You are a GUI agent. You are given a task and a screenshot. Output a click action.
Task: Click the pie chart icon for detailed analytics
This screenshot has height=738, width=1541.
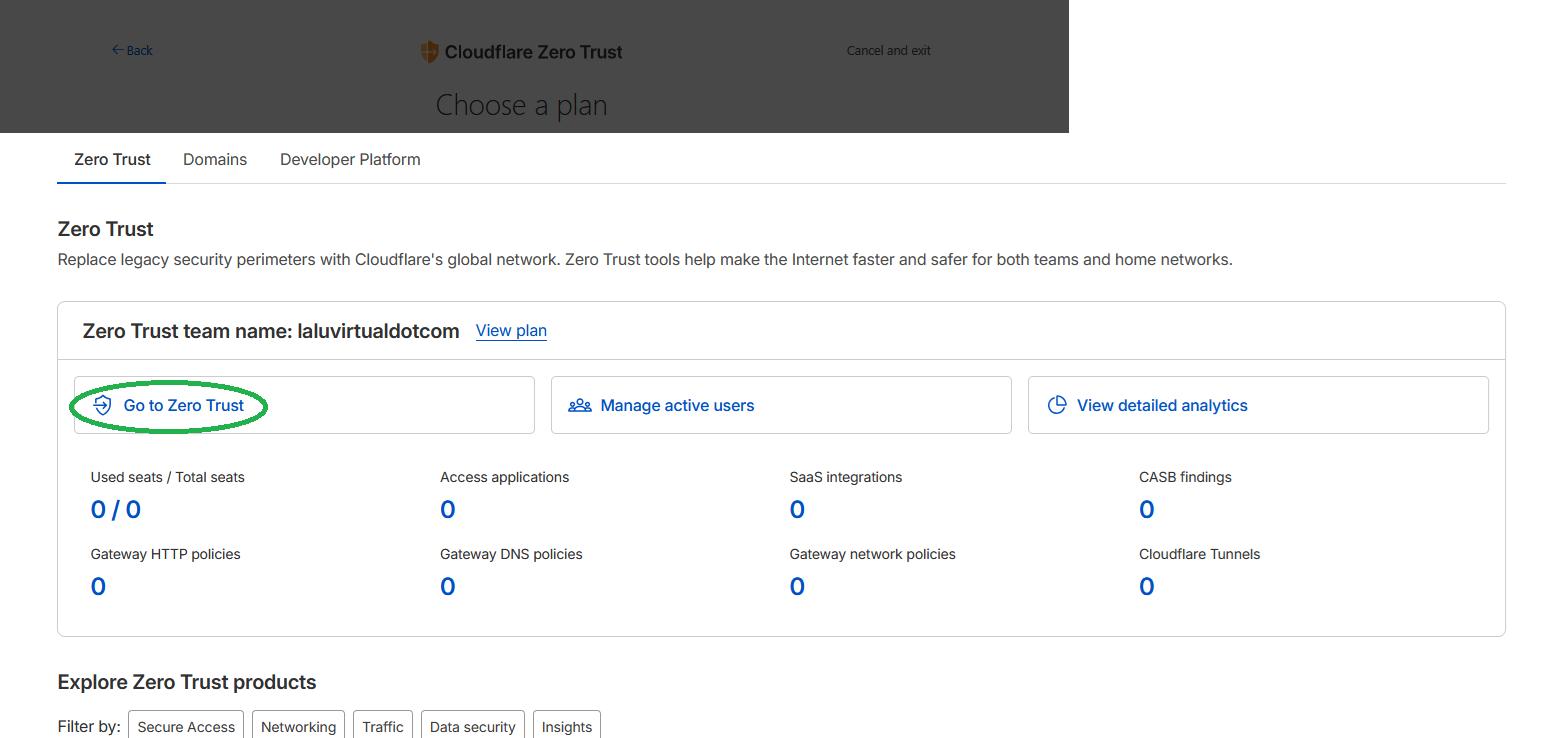(x=1056, y=405)
